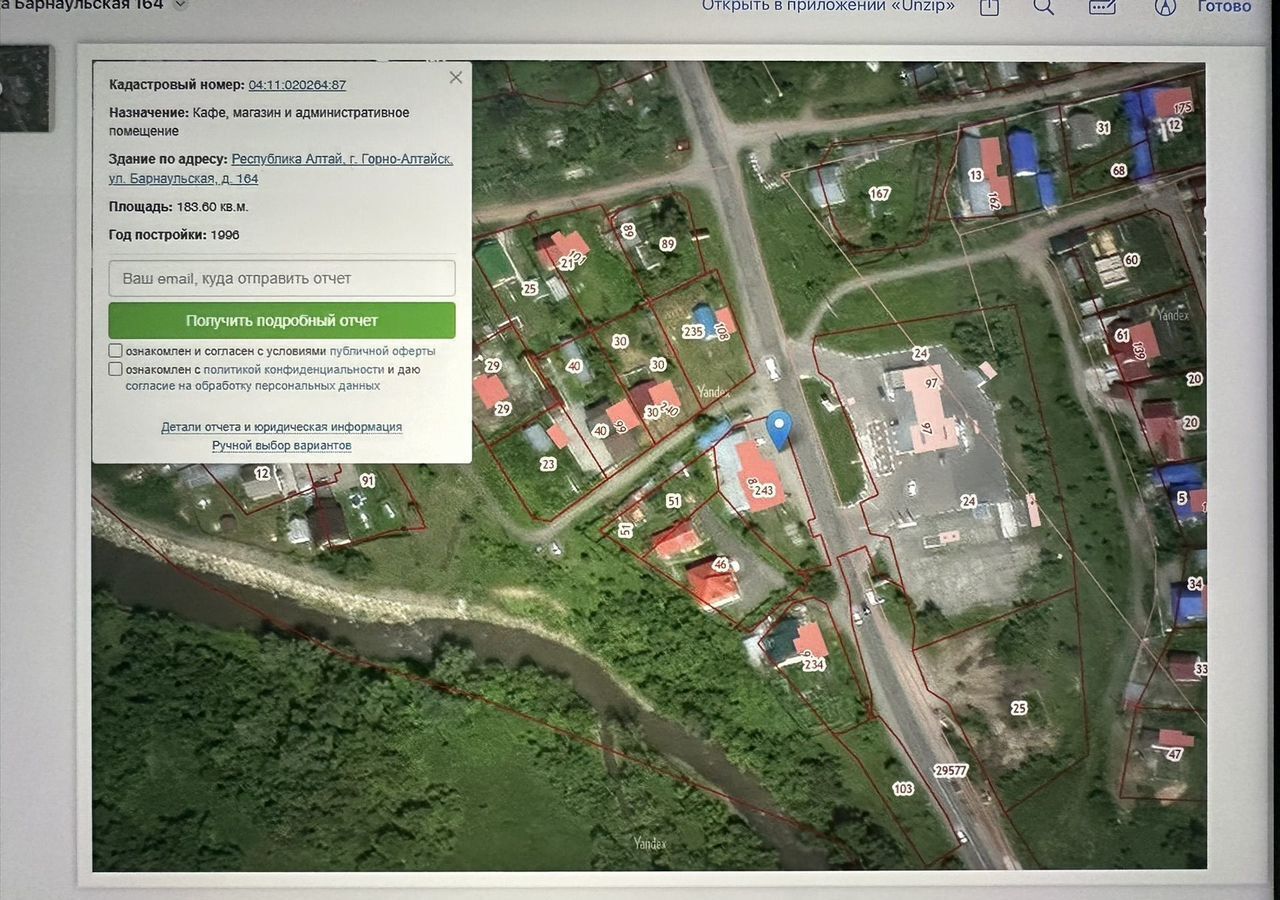Viewport: 1280px width, 900px height.
Task: Click Ручной выбор вариантов link
Action: pos(282,445)
